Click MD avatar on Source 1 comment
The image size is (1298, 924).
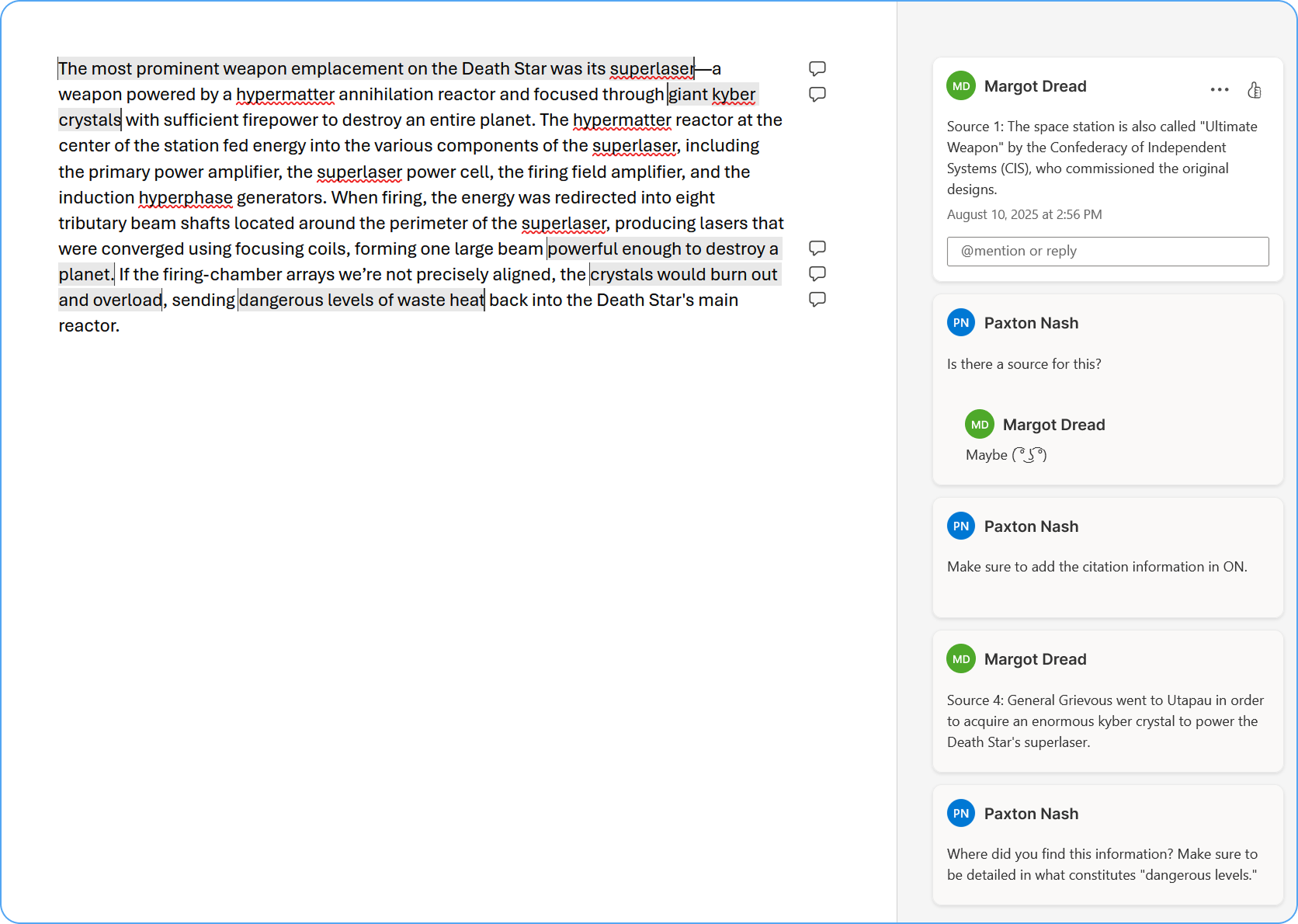tap(961, 86)
